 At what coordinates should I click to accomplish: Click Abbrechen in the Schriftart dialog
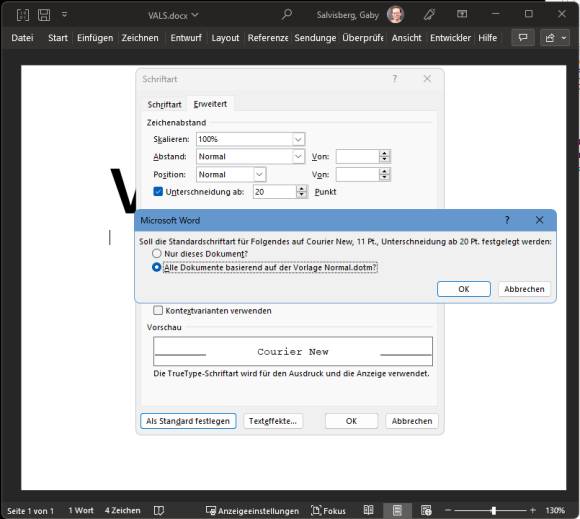coord(412,421)
